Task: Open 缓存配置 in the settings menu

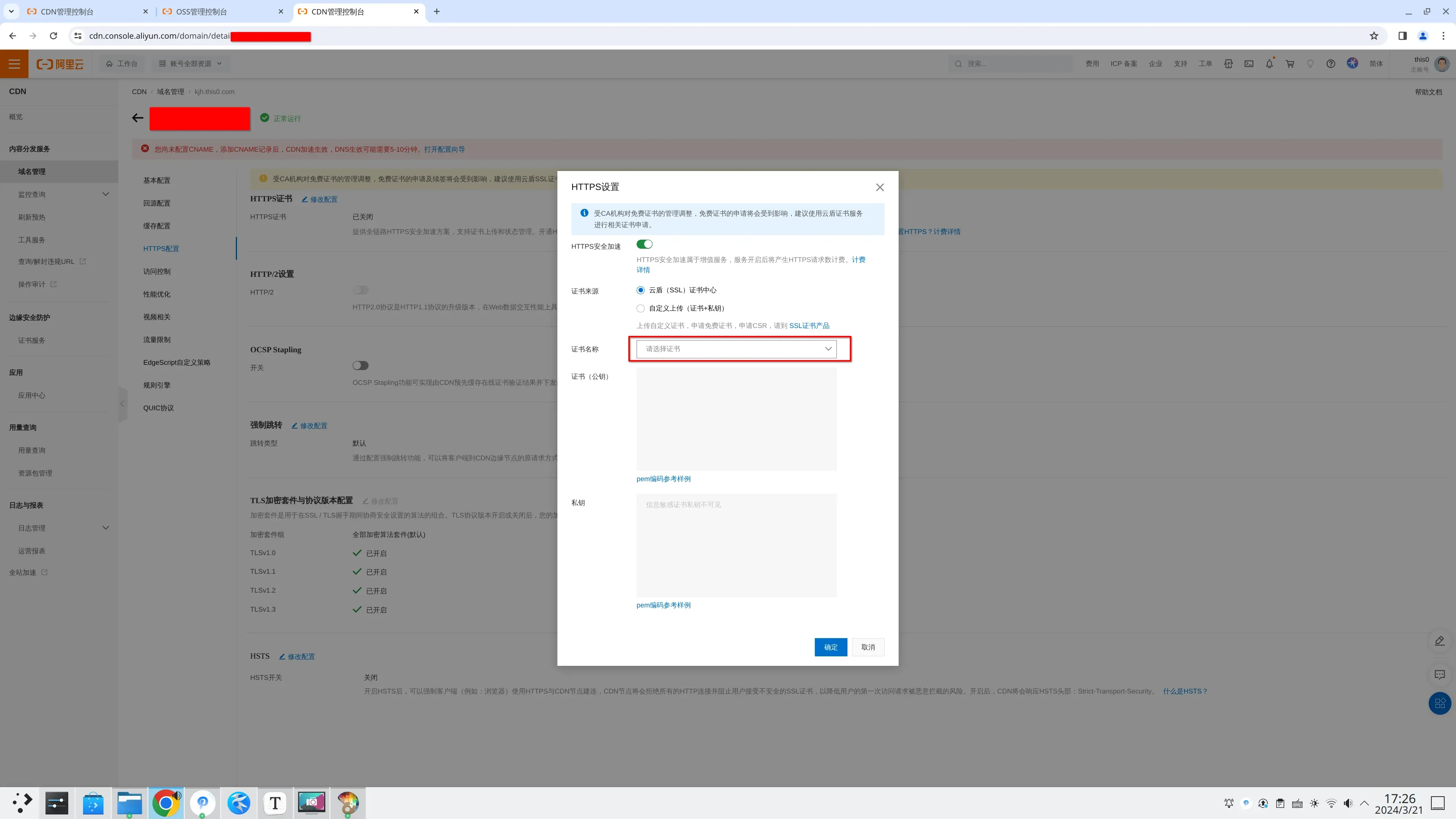Action: click(x=157, y=226)
